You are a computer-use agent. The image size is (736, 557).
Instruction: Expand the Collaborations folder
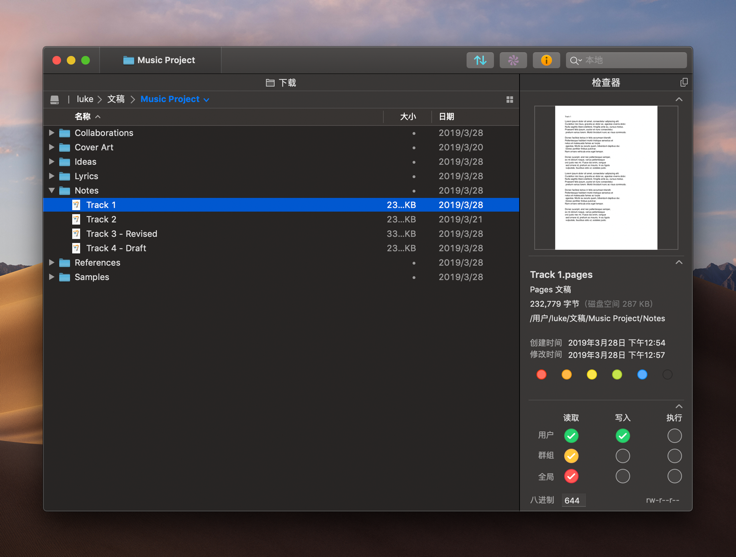point(52,133)
